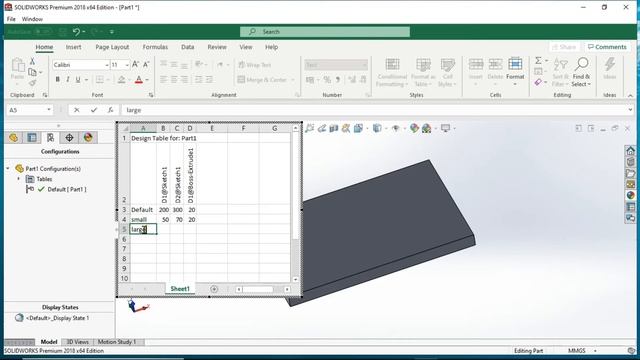Open the FeatureManager design tree tab icon

pyautogui.click(x=13, y=138)
